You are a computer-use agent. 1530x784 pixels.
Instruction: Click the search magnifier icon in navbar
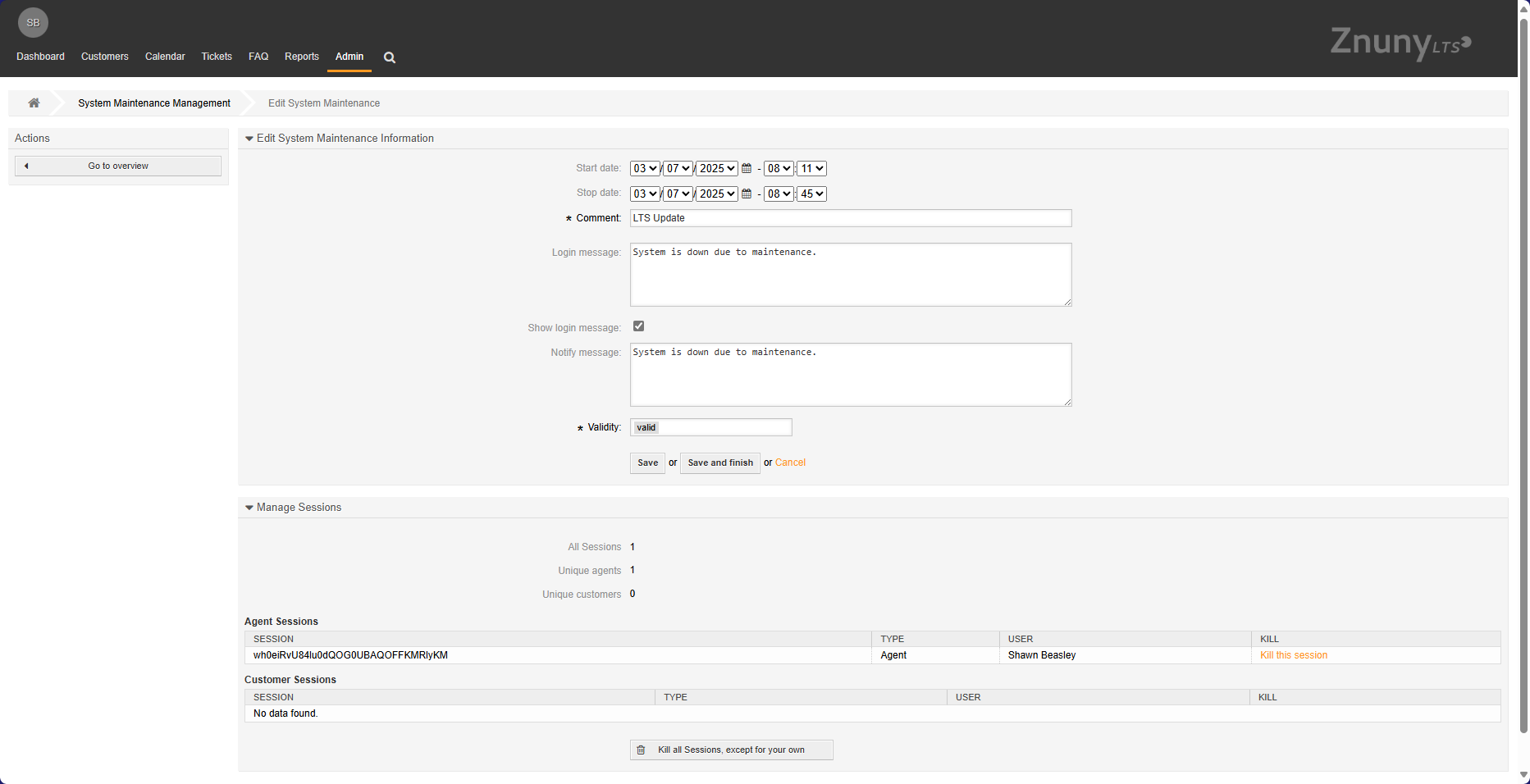pyautogui.click(x=390, y=57)
